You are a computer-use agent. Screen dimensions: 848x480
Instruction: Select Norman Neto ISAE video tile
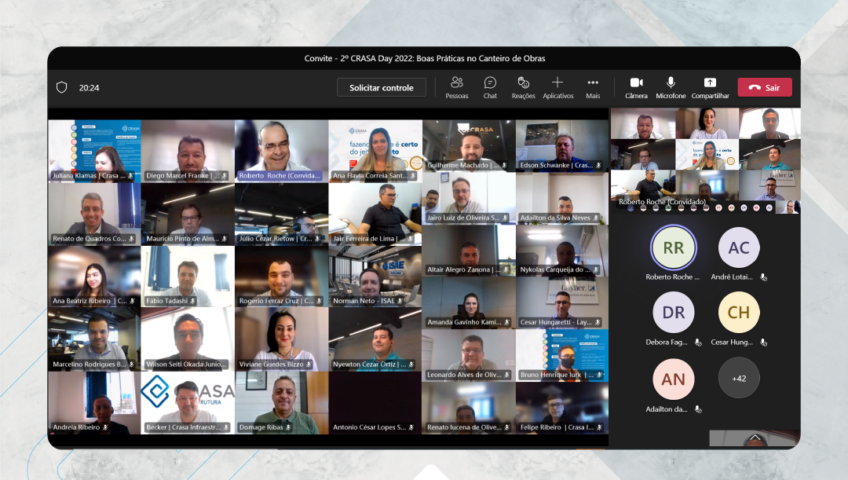click(375, 277)
